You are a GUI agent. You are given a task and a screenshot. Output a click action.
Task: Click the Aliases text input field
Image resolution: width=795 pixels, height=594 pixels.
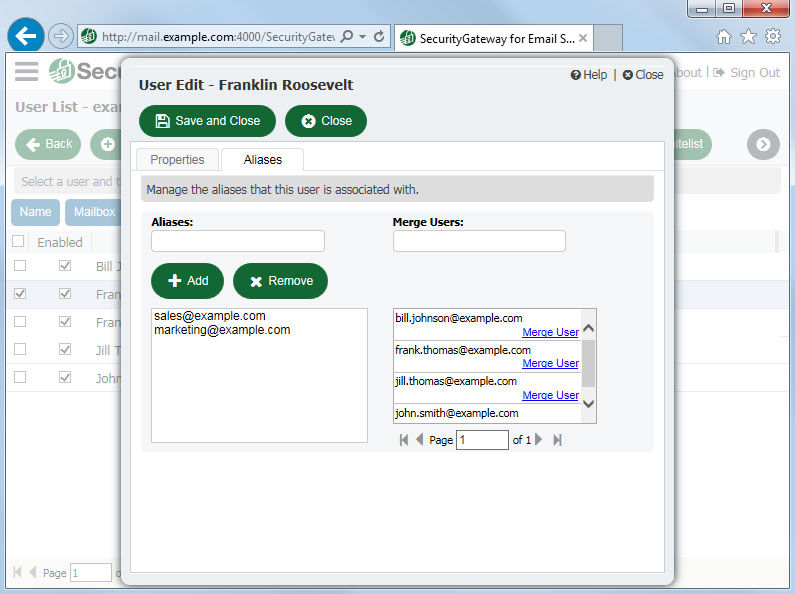pyautogui.click(x=238, y=241)
